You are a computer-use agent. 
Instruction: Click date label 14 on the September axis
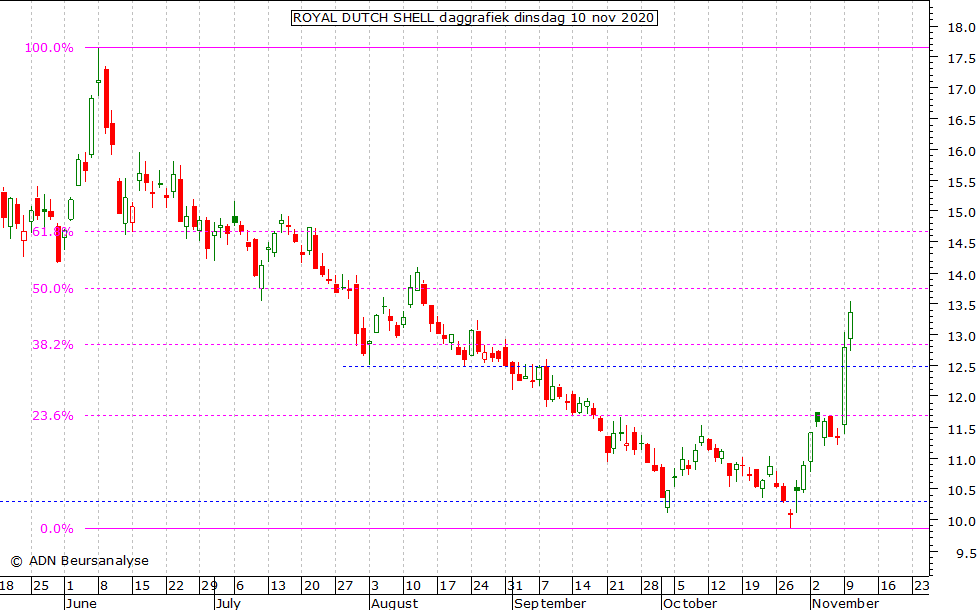pyautogui.click(x=582, y=586)
